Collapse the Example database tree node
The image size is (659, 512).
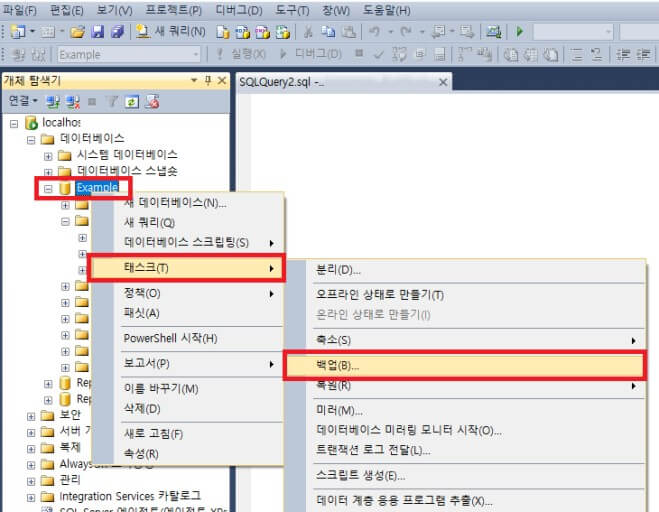[48, 188]
